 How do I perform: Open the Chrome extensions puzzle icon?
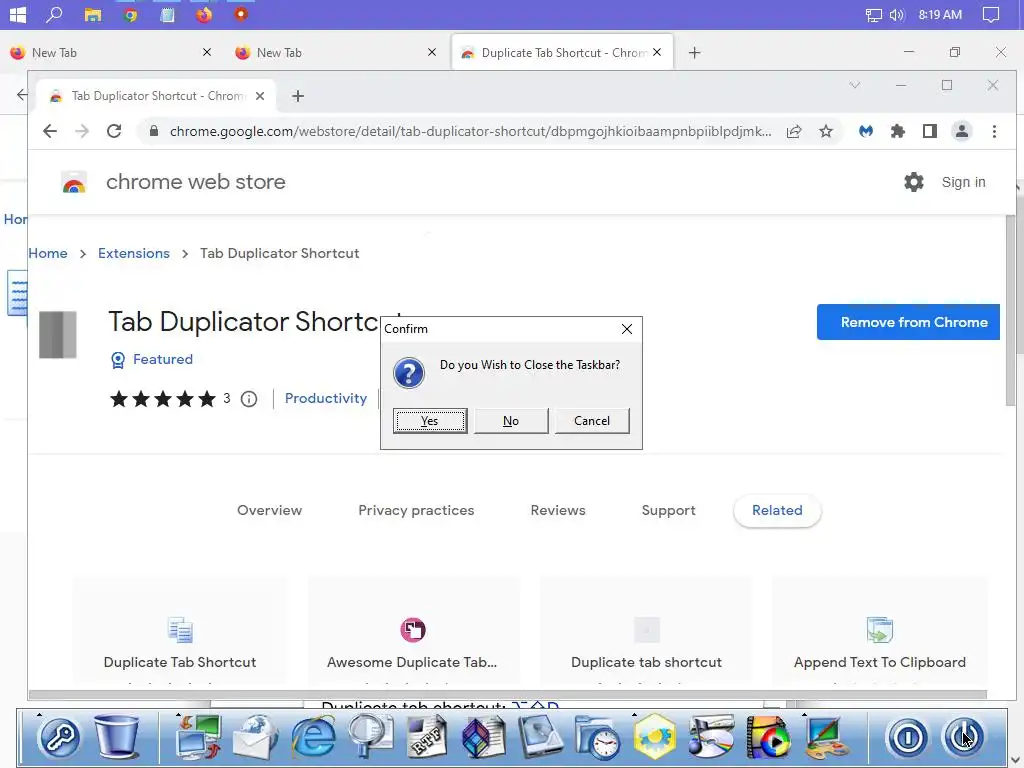(898, 131)
